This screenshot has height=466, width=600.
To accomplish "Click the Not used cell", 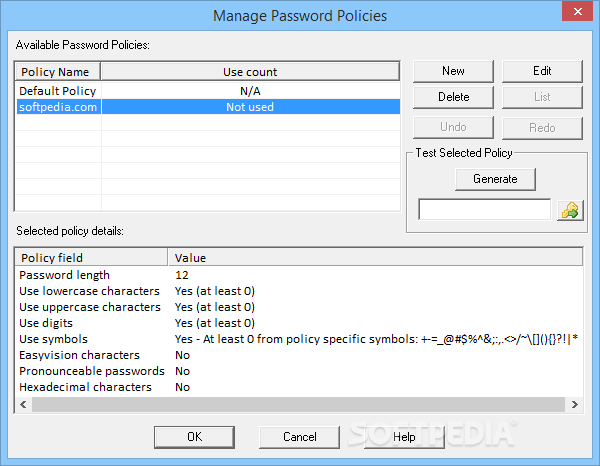I will [250, 107].
